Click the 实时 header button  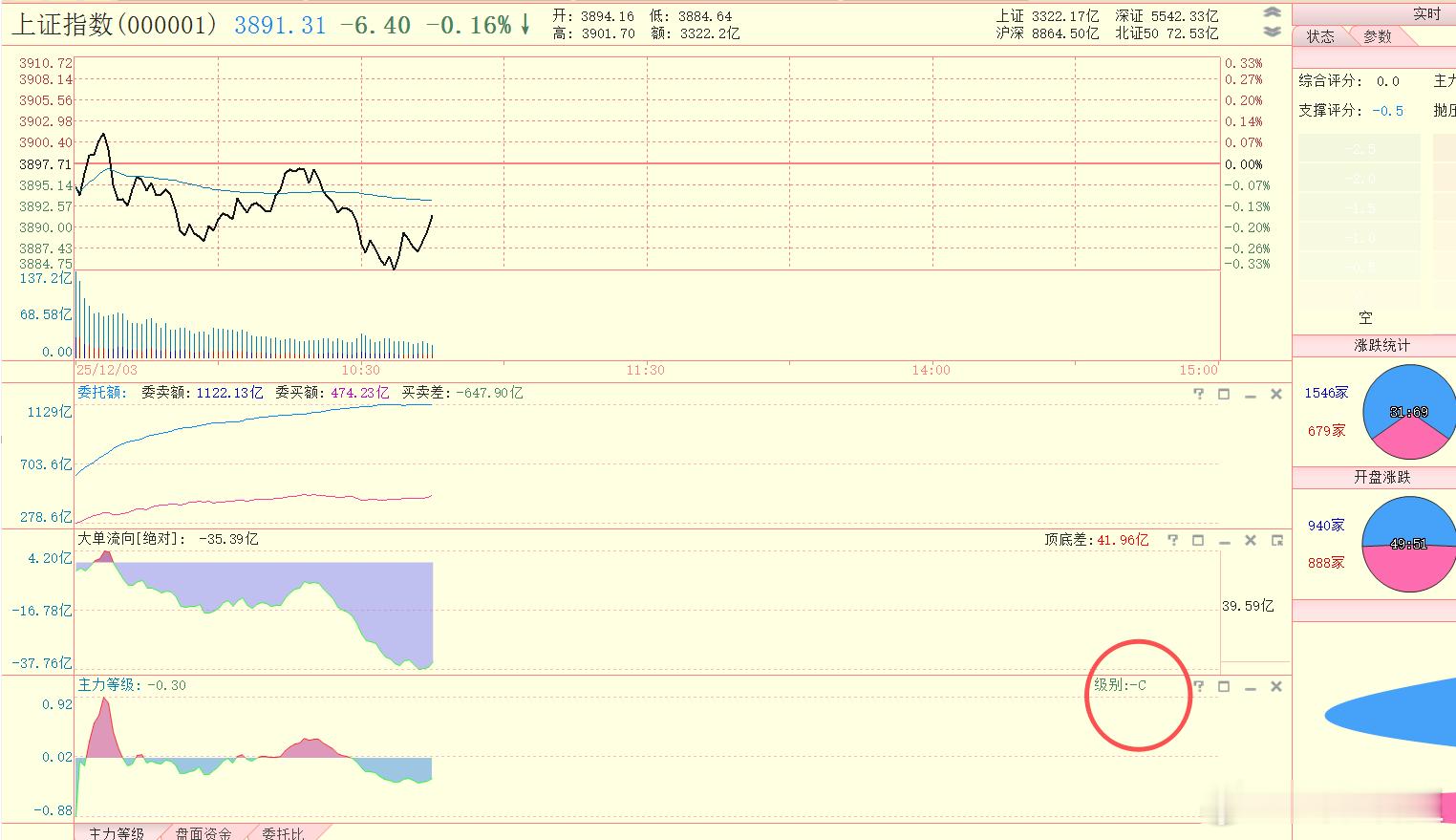(1426, 13)
